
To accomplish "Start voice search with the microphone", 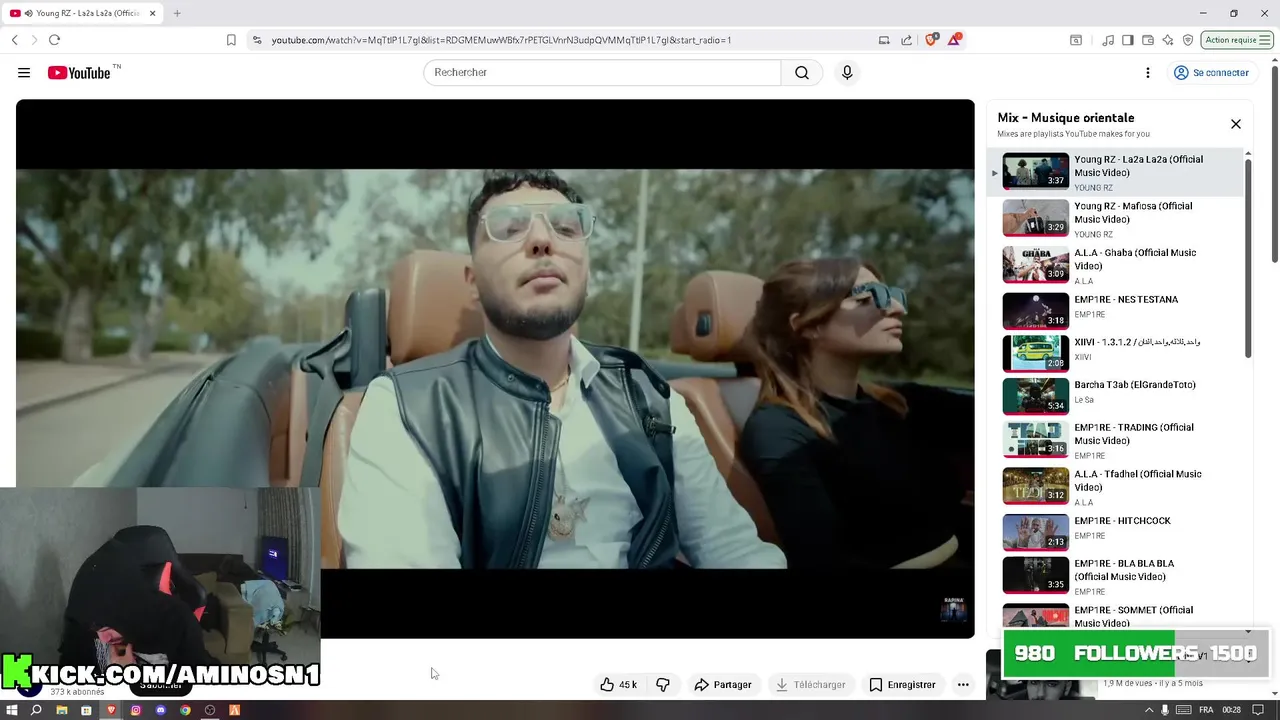I will (847, 72).
